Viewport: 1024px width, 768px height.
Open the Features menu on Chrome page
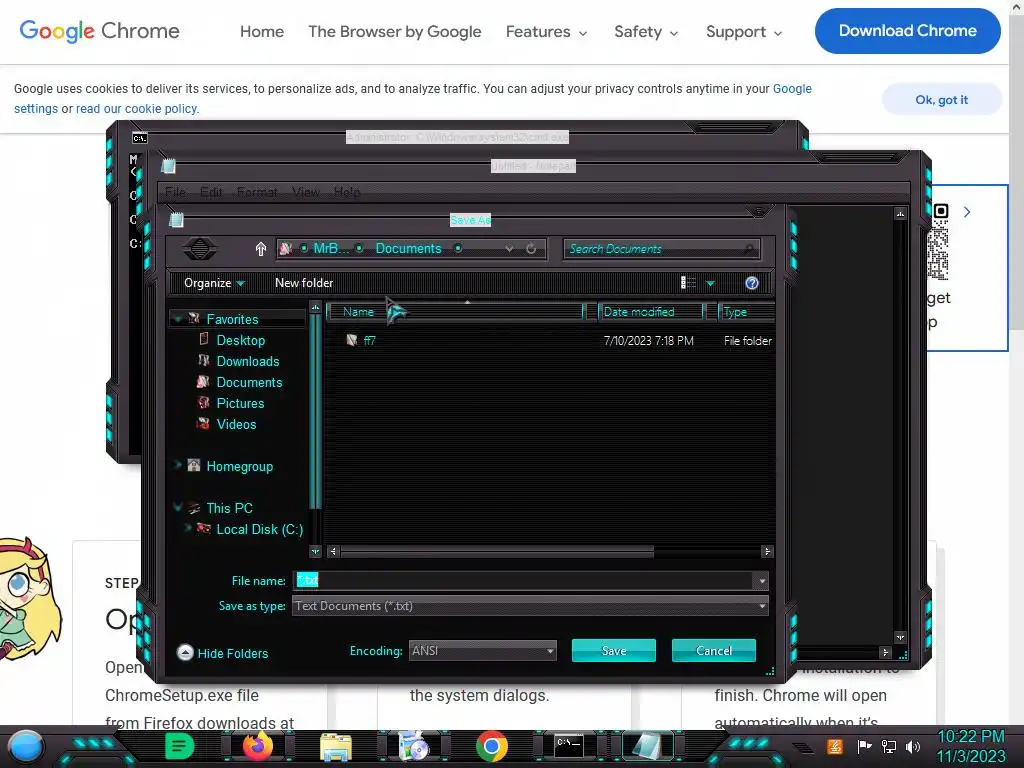pos(546,31)
